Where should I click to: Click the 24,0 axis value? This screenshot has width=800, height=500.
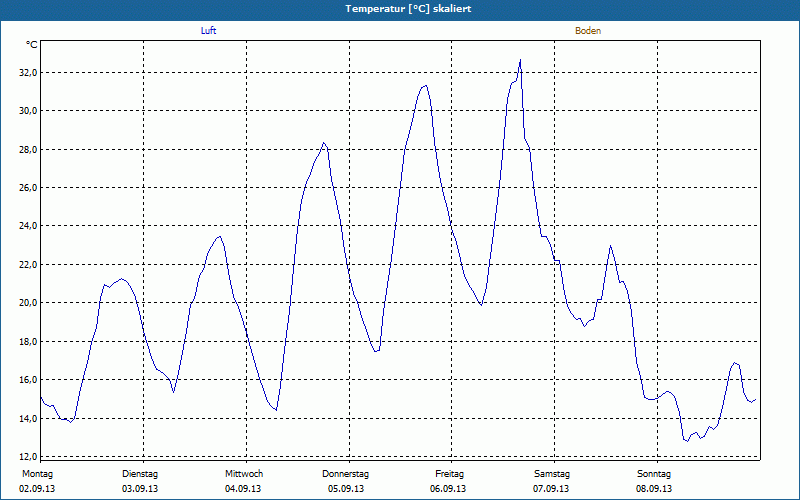pyautogui.click(x=28, y=226)
